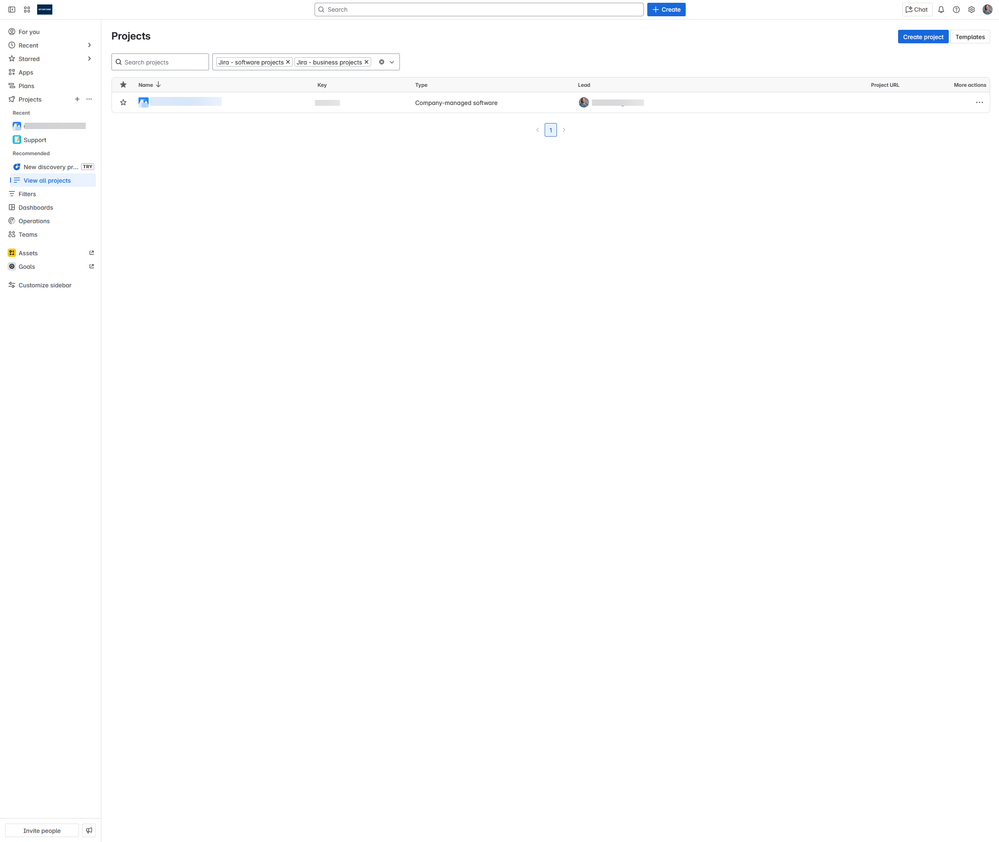The height and width of the screenshot is (842, 999).
Task: Click the feedback megaphone icon
Action: point(89,831)
